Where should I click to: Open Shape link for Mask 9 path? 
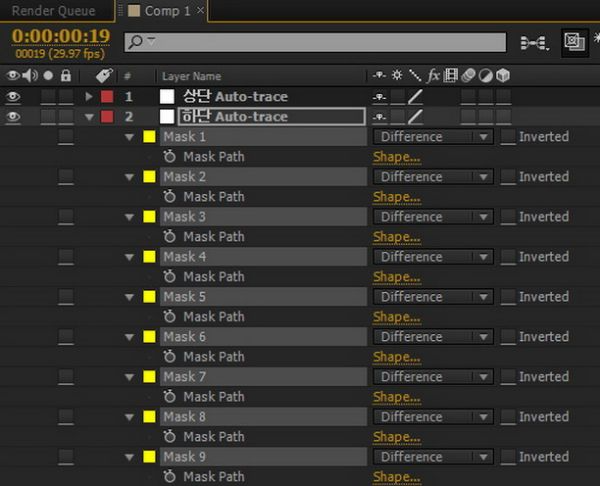click(x=397, y=477)
